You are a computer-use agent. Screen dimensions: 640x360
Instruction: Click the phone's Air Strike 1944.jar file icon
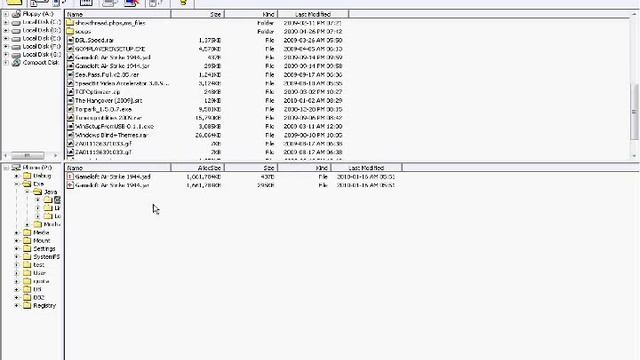70,185
